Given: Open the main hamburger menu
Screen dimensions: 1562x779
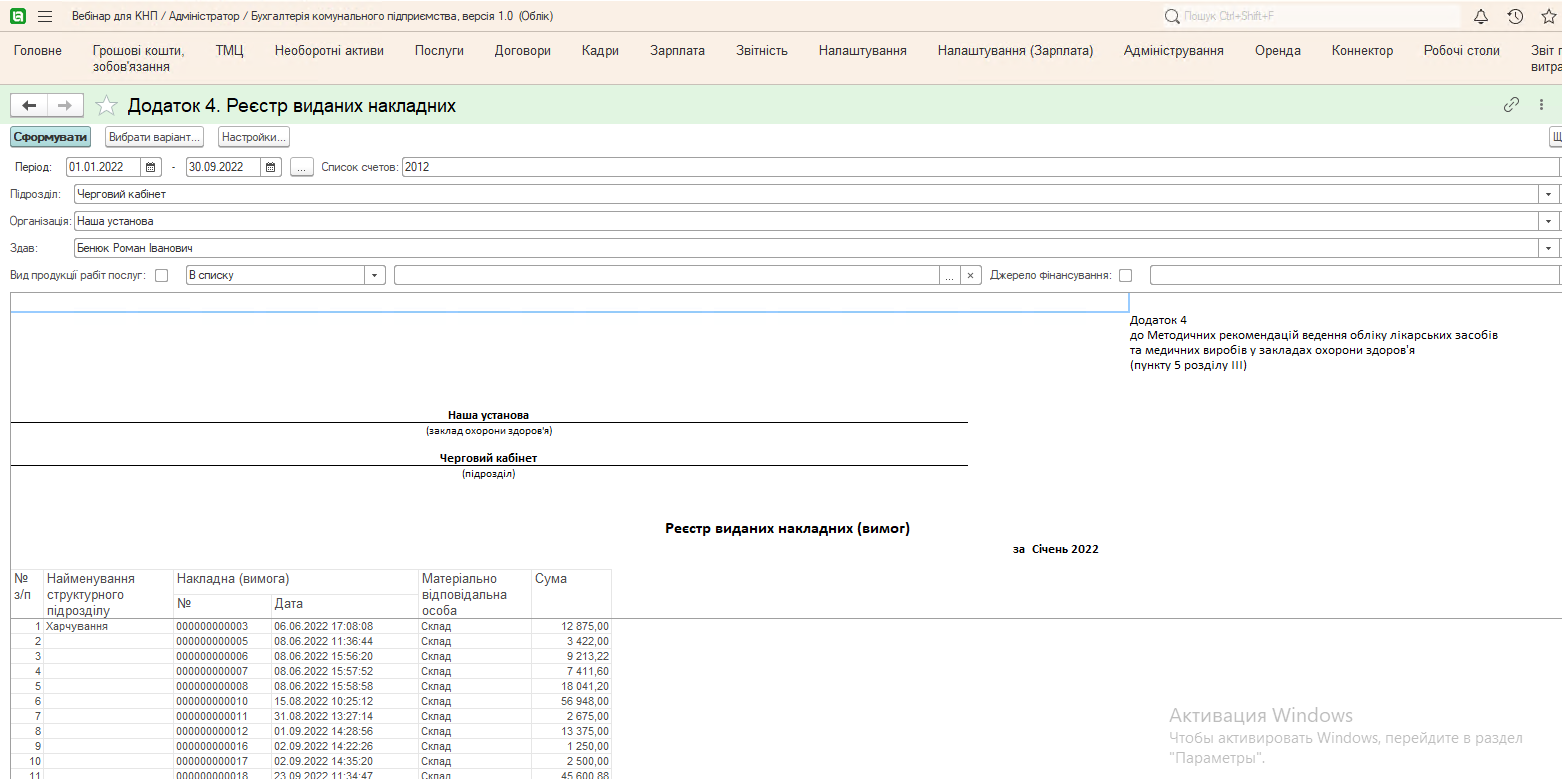Looking at the screenshot, I should (x=45, y=17).
